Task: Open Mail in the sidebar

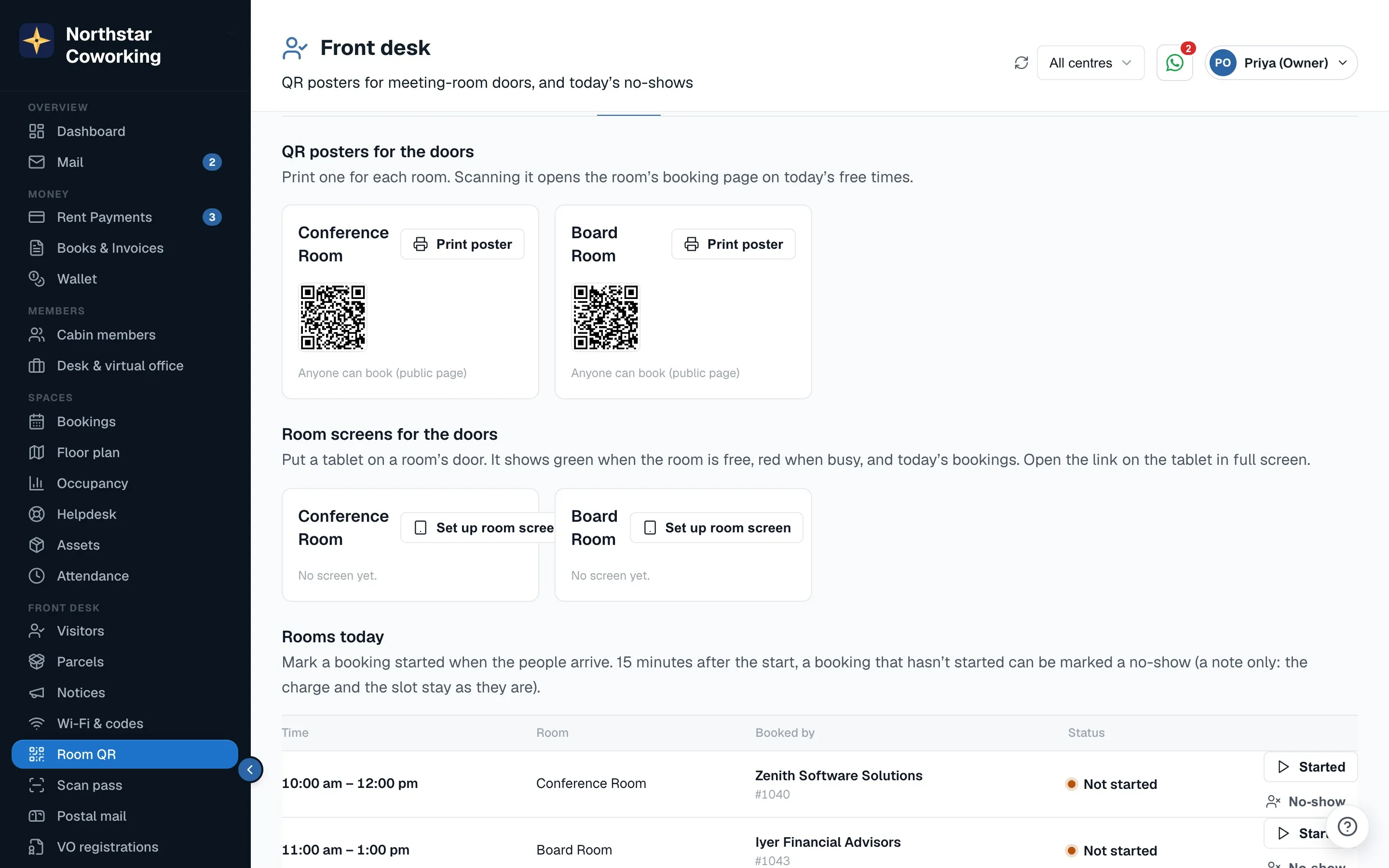Action: pos(124,163)
